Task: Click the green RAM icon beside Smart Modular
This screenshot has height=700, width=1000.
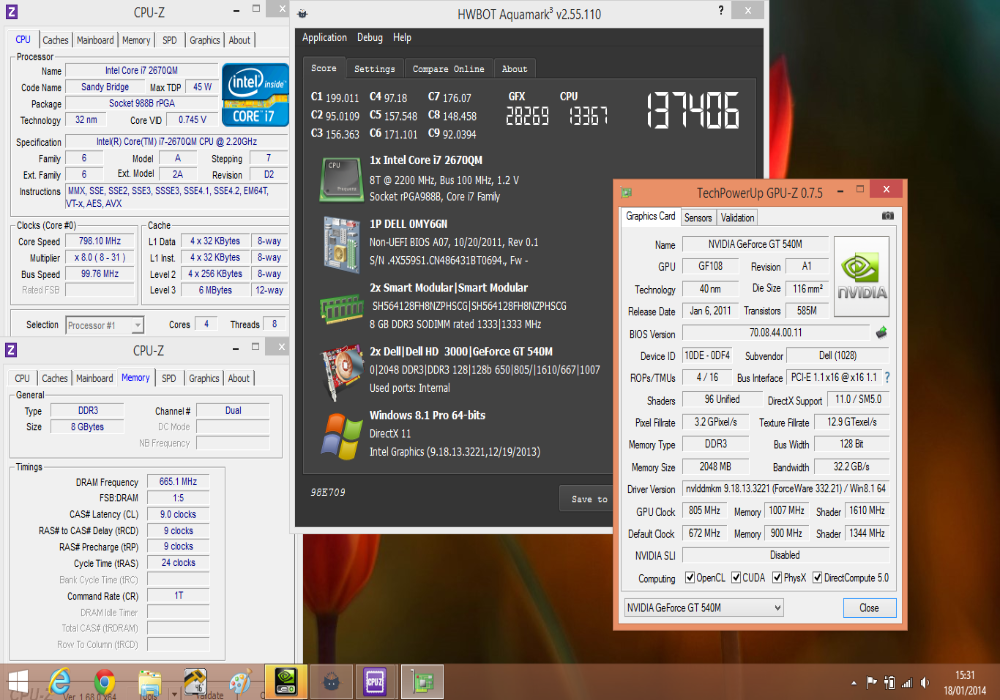Action: [341, 309]
